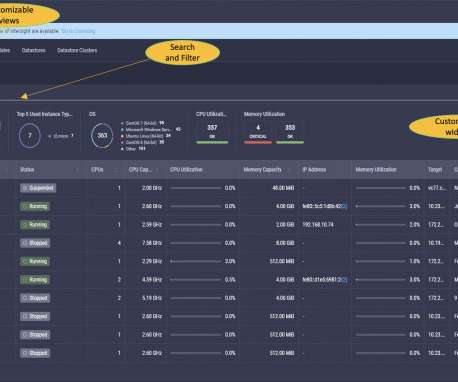
Task: Follow the link in the blue notification banner
Action: 78,31
